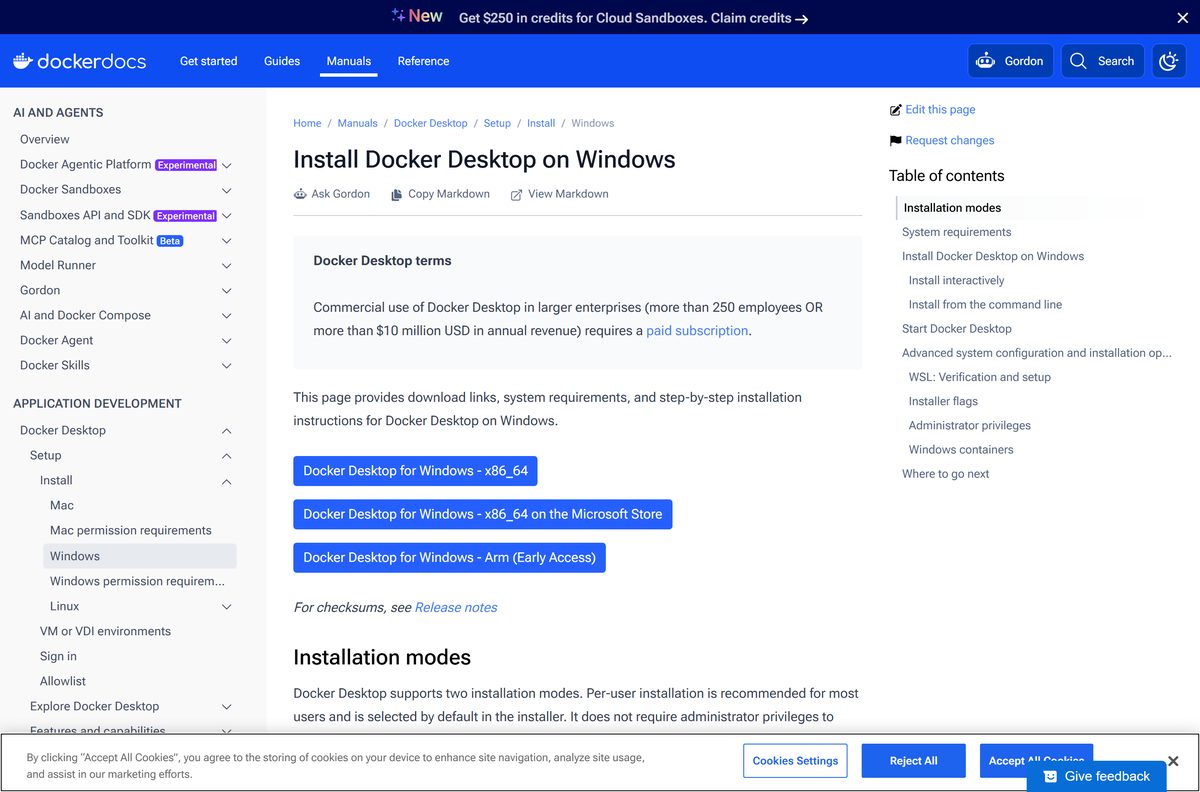
Task: Jump to Start Docker Desktop in contents
Action: tap(956, 328)
